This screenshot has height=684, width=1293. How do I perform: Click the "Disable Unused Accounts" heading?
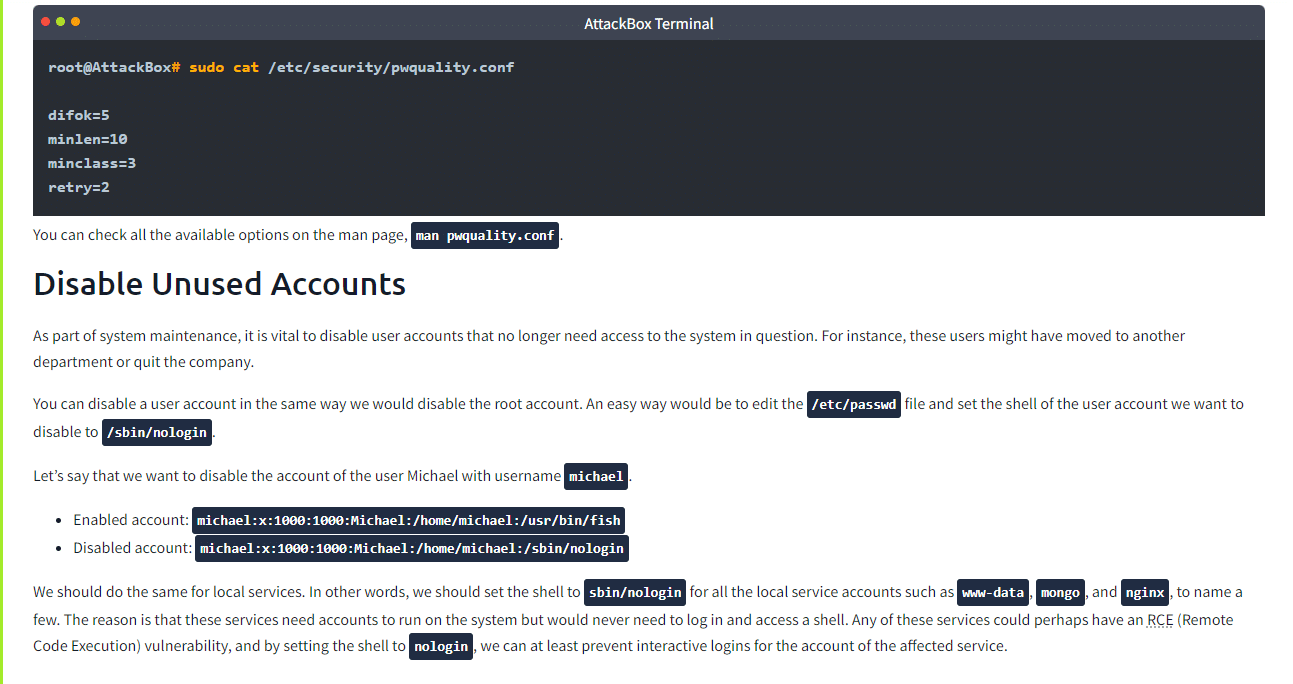(x=219, y=284)
